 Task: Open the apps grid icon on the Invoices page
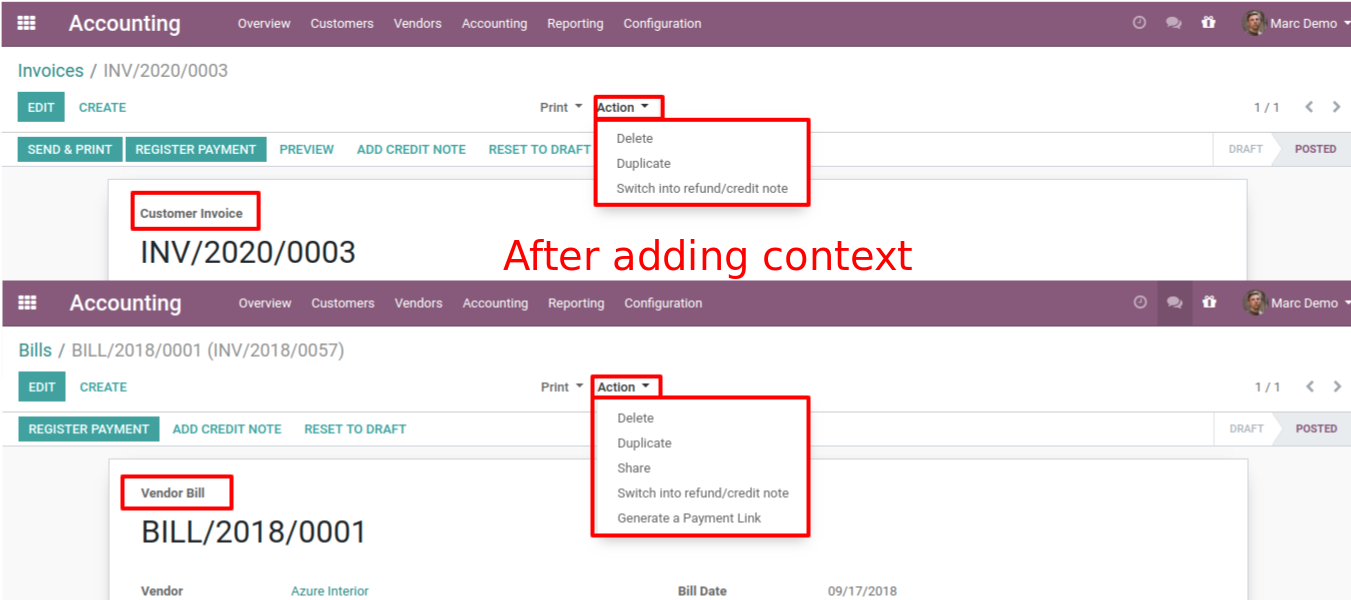27,23
